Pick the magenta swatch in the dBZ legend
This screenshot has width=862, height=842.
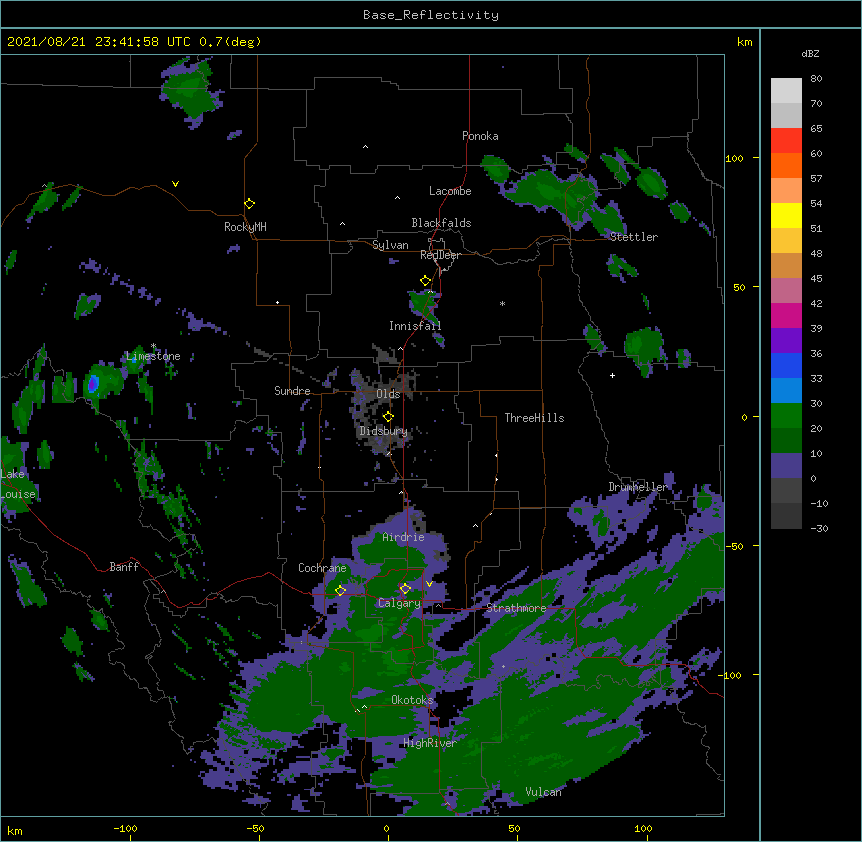coord(786,315)
